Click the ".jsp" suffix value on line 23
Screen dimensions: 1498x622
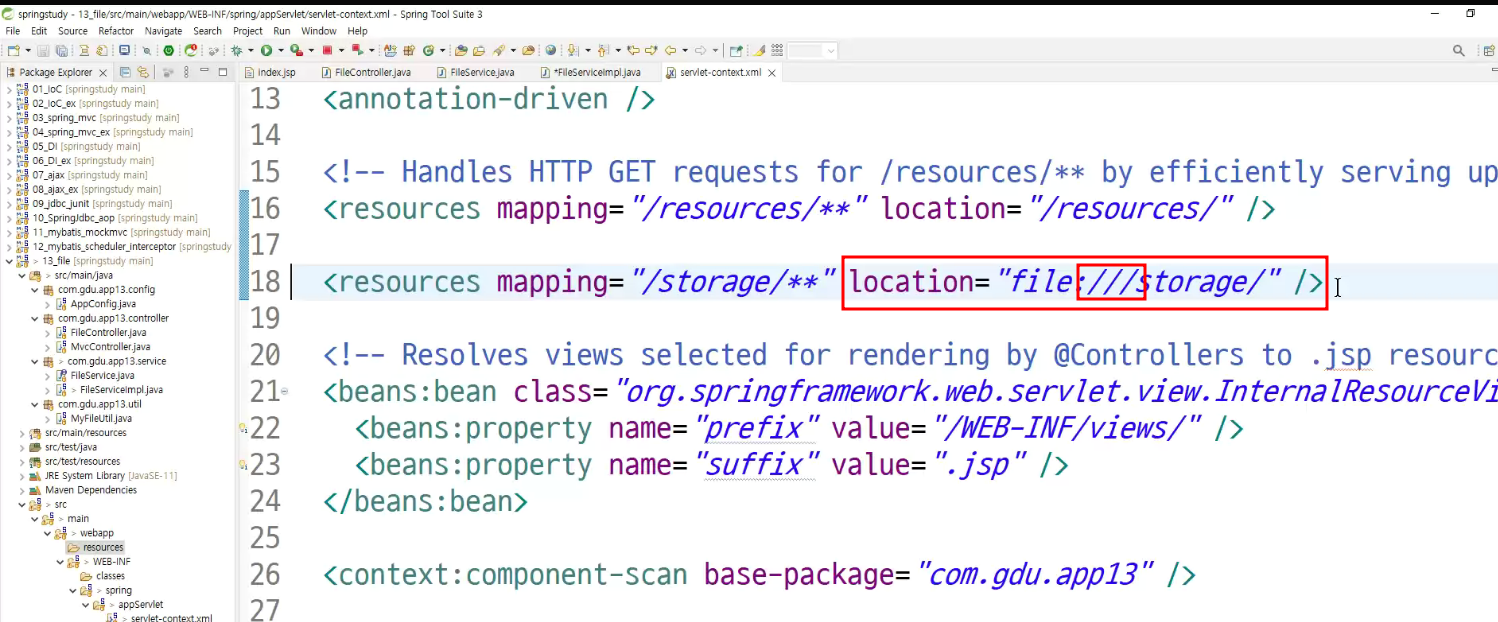(x=981, y=465)
